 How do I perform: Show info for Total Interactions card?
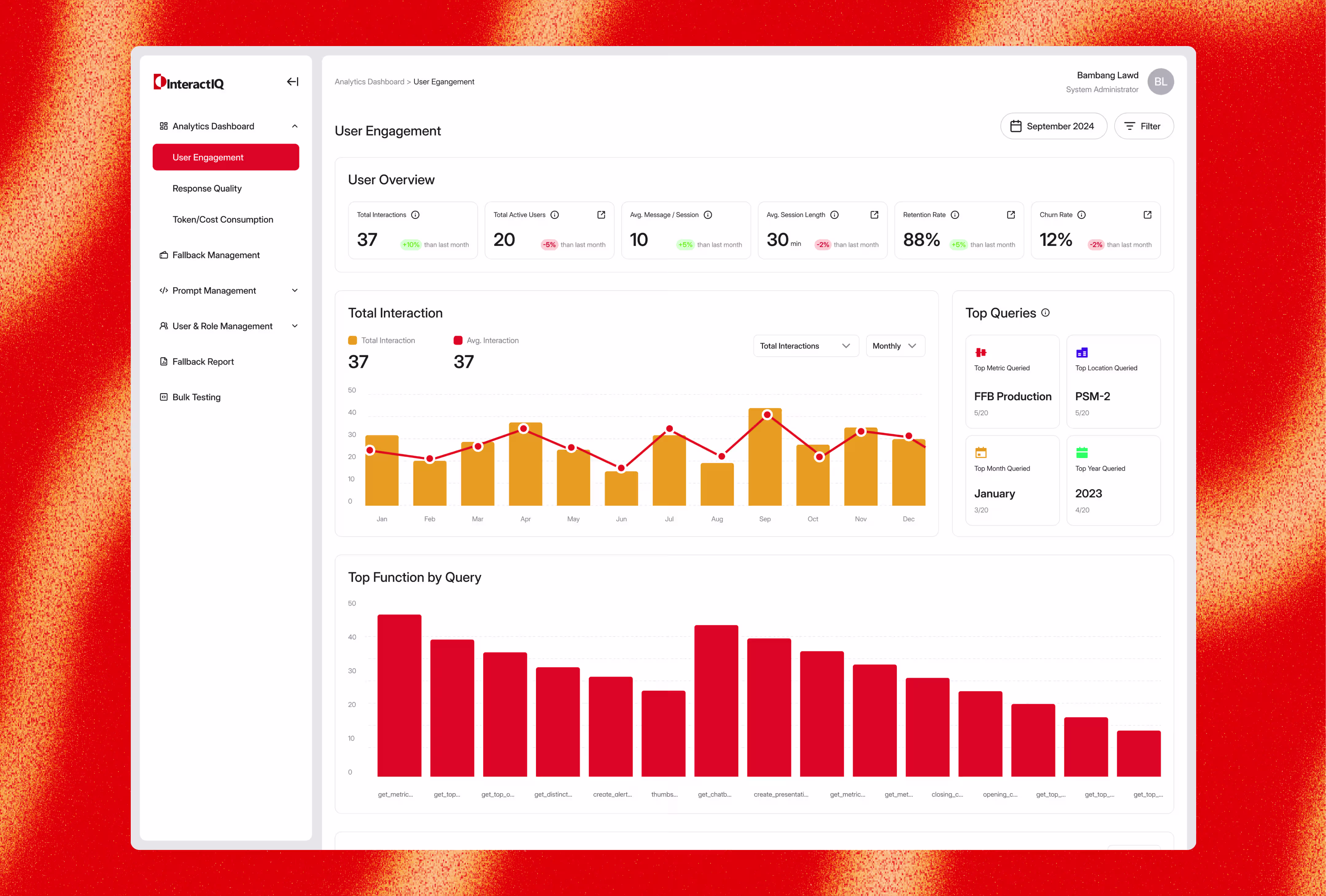415,215
